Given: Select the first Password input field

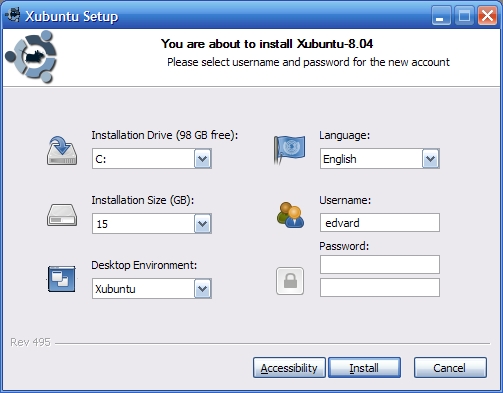Looking at the screenshot, I should 380,264.
